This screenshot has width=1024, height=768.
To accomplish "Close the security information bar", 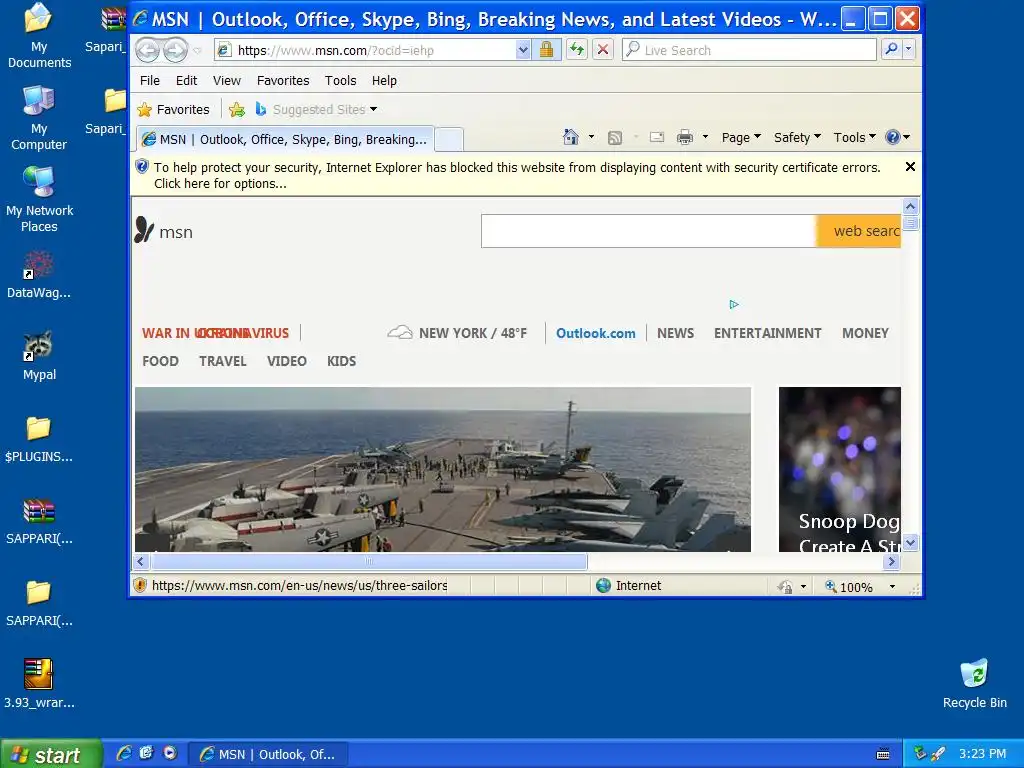I will pos(910,167).
